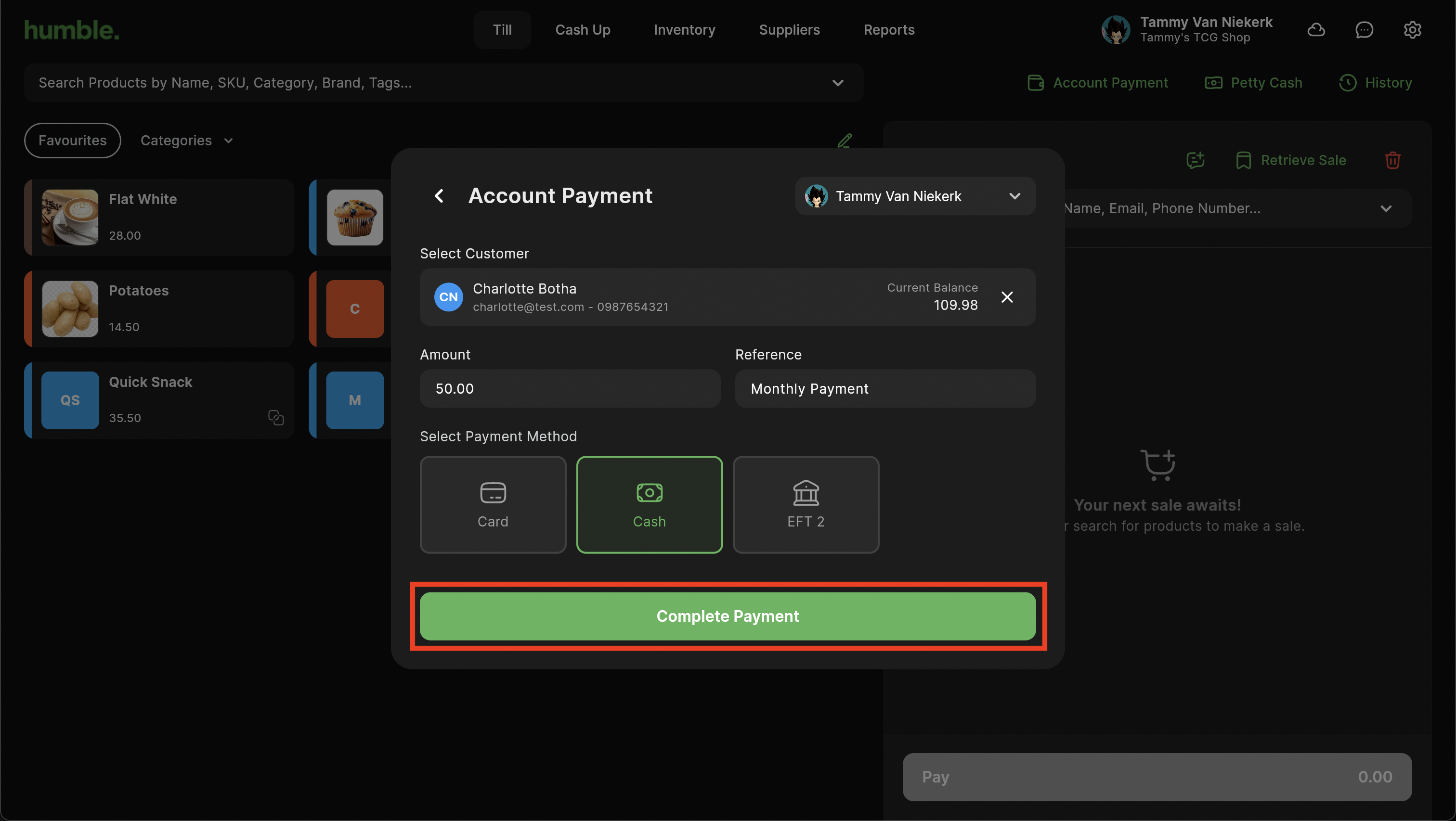The height and width of the screenshot is (821, 1456).
Task: Open the Petty Cash link
Action: 1254,82
